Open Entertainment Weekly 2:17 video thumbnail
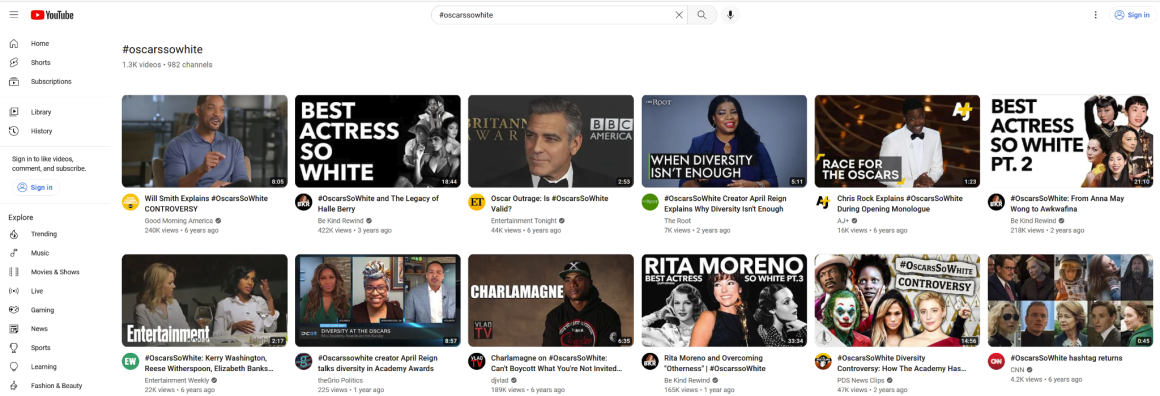This screenshot has height=396, width=1160. pos(205,301)
